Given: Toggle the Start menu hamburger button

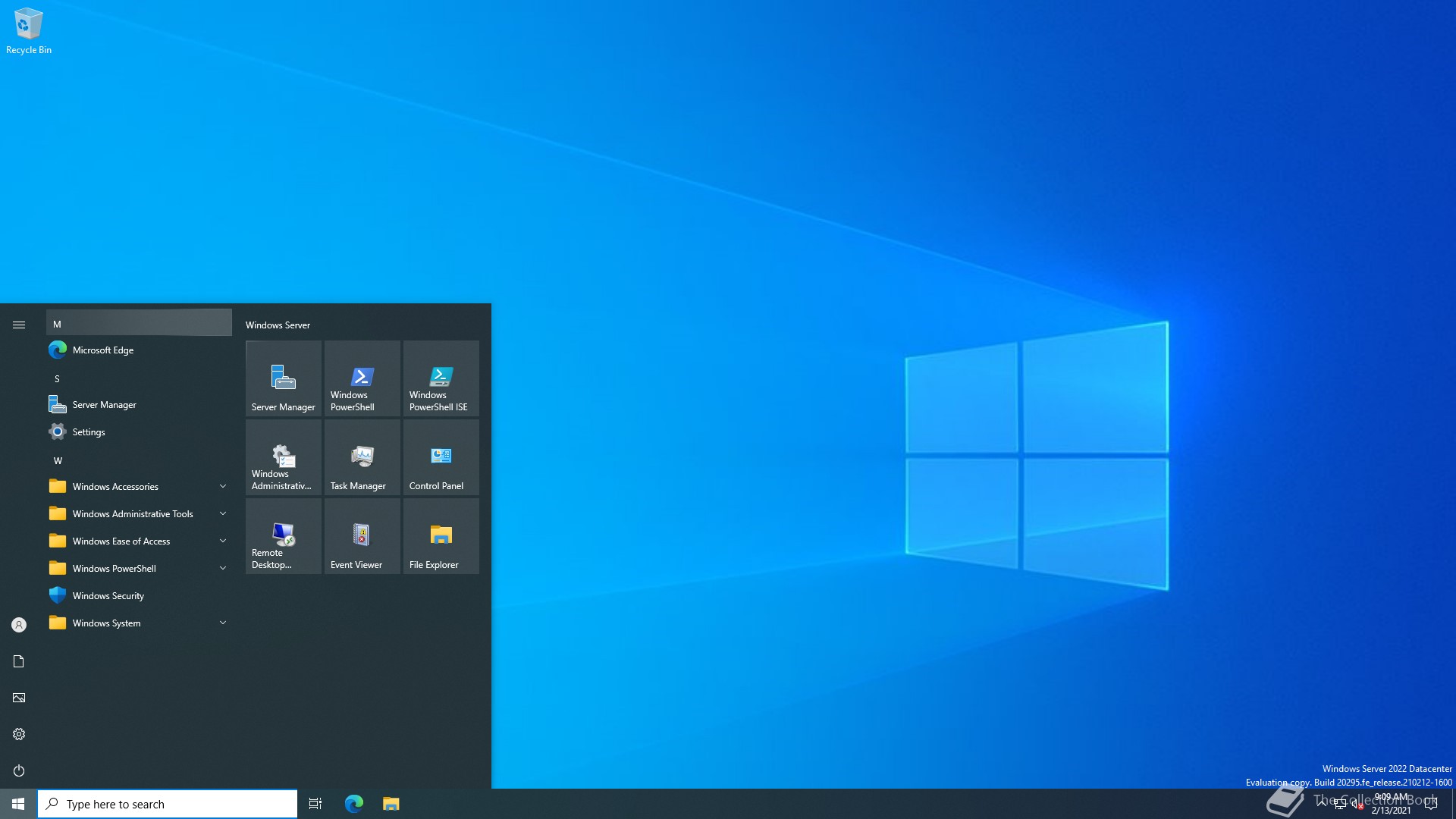Looking at the screenshot, I should tap(19, 325).
